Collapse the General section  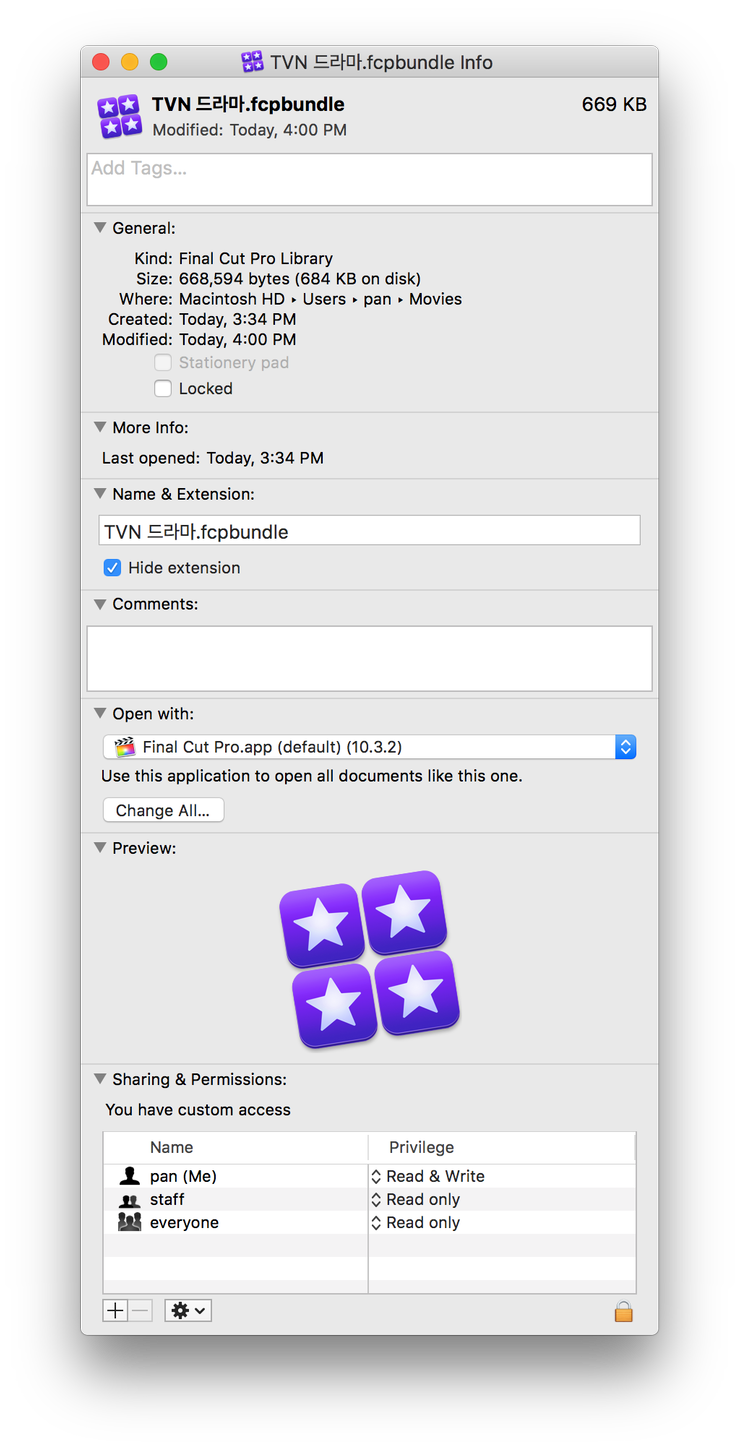click(100, 228)
